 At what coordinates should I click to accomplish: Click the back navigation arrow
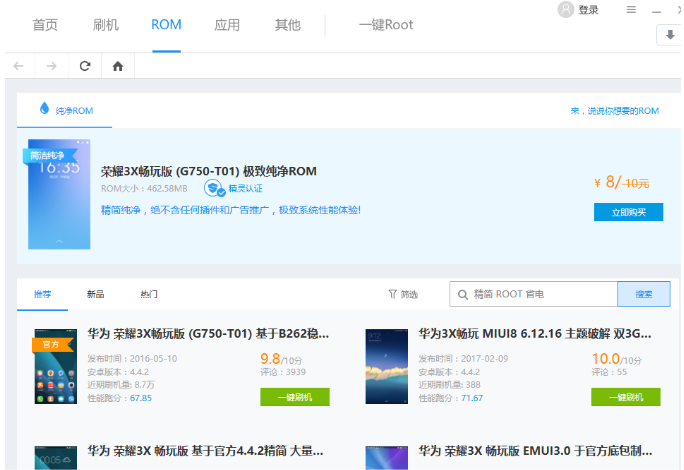pos(18,66)
